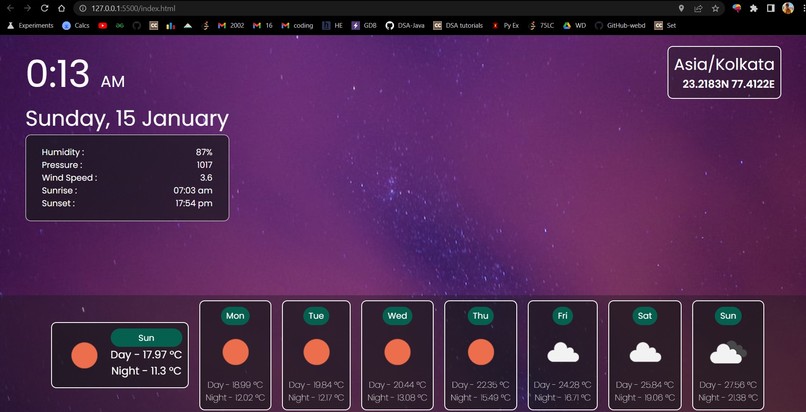Open the location permission pin icon
The height and width of the screenshot is (412, 806).
click(681, 8)
